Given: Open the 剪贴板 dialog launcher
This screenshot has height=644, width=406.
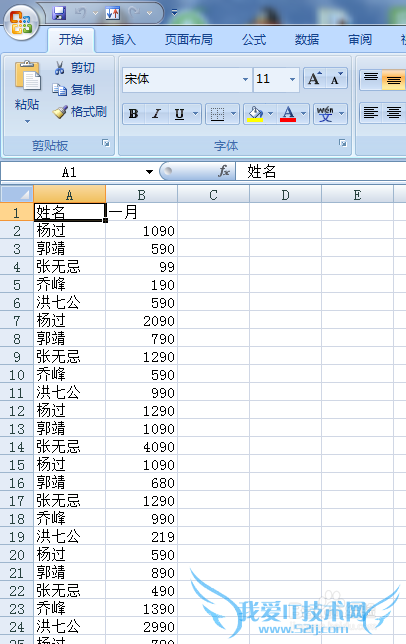Looking at the screenshot, I should 106,143.
